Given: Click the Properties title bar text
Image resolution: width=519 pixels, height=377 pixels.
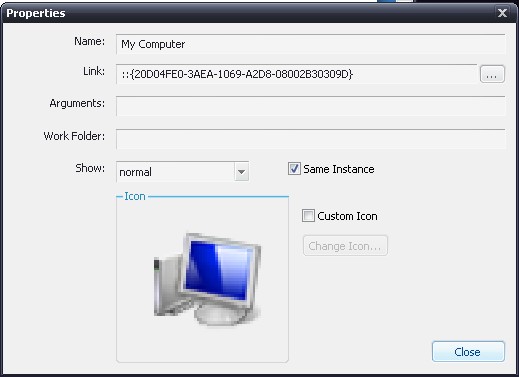Looking at the screenshot, I should coord(36,13).
